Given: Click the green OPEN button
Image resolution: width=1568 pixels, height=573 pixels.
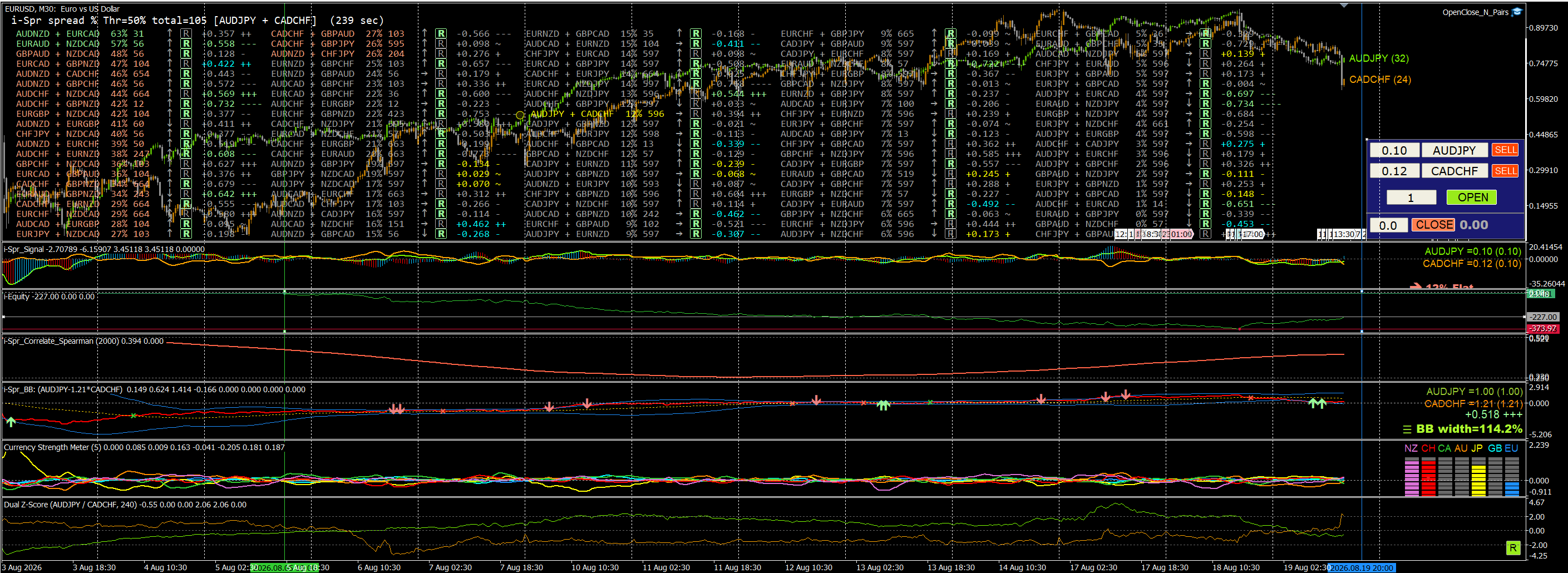Looking at the screenshot, I should coord(1472,197).
